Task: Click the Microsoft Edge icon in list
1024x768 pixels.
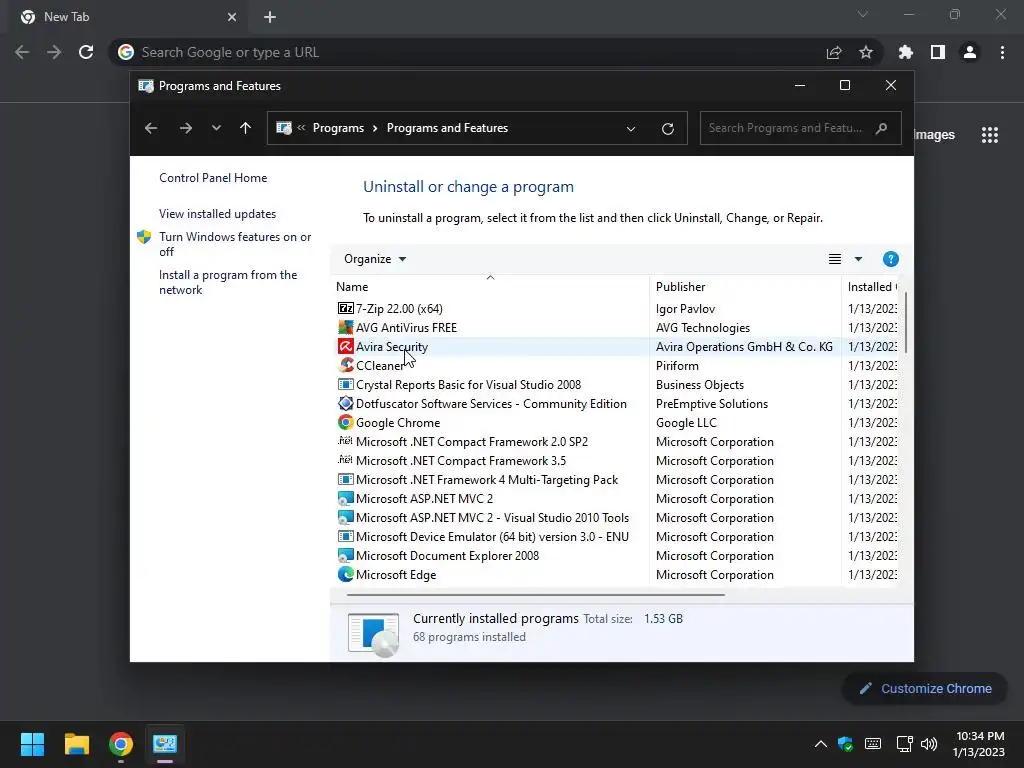Action: (345, 574)
